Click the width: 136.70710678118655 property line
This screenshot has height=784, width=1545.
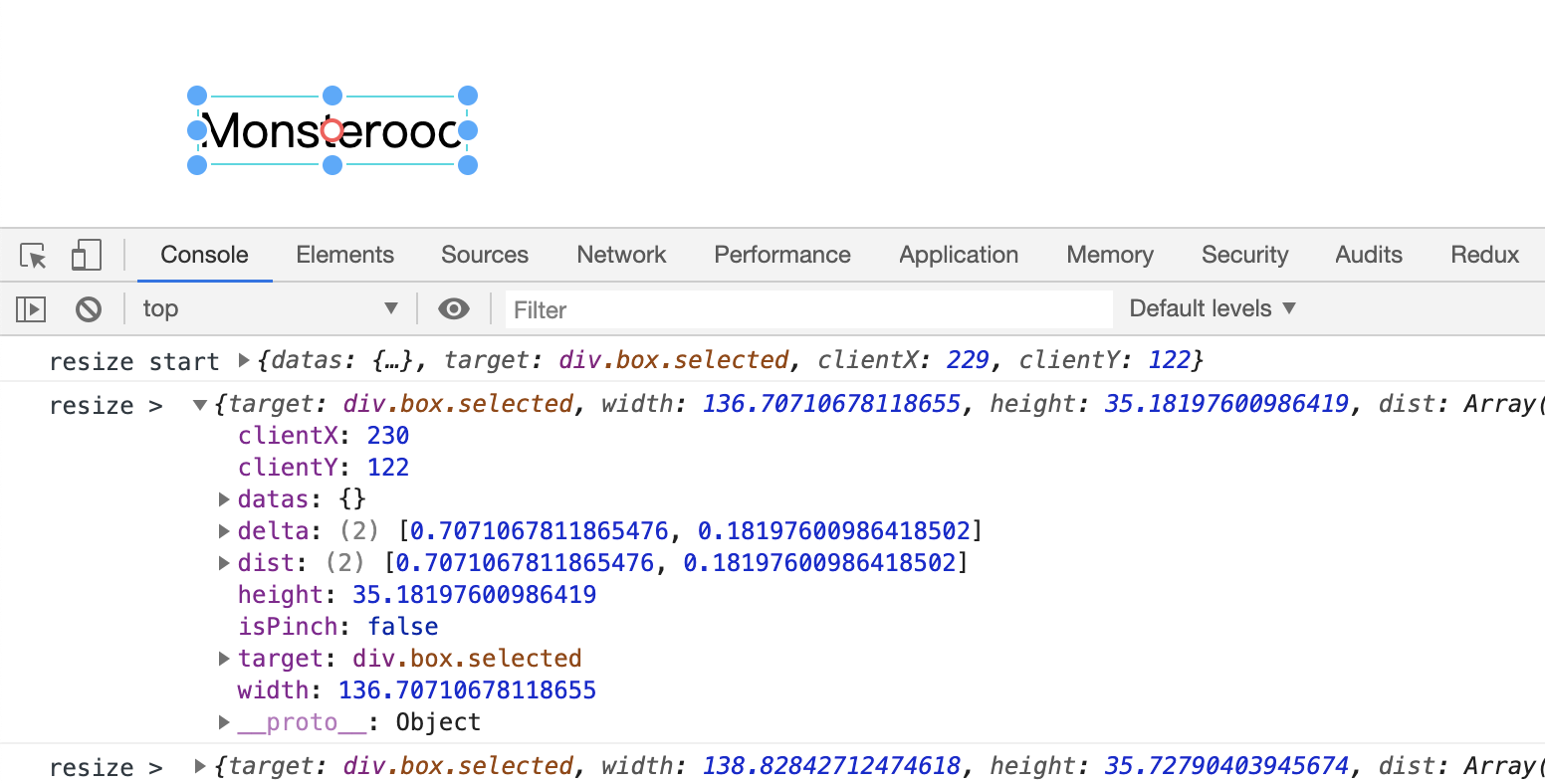click(x=416, y=690)
